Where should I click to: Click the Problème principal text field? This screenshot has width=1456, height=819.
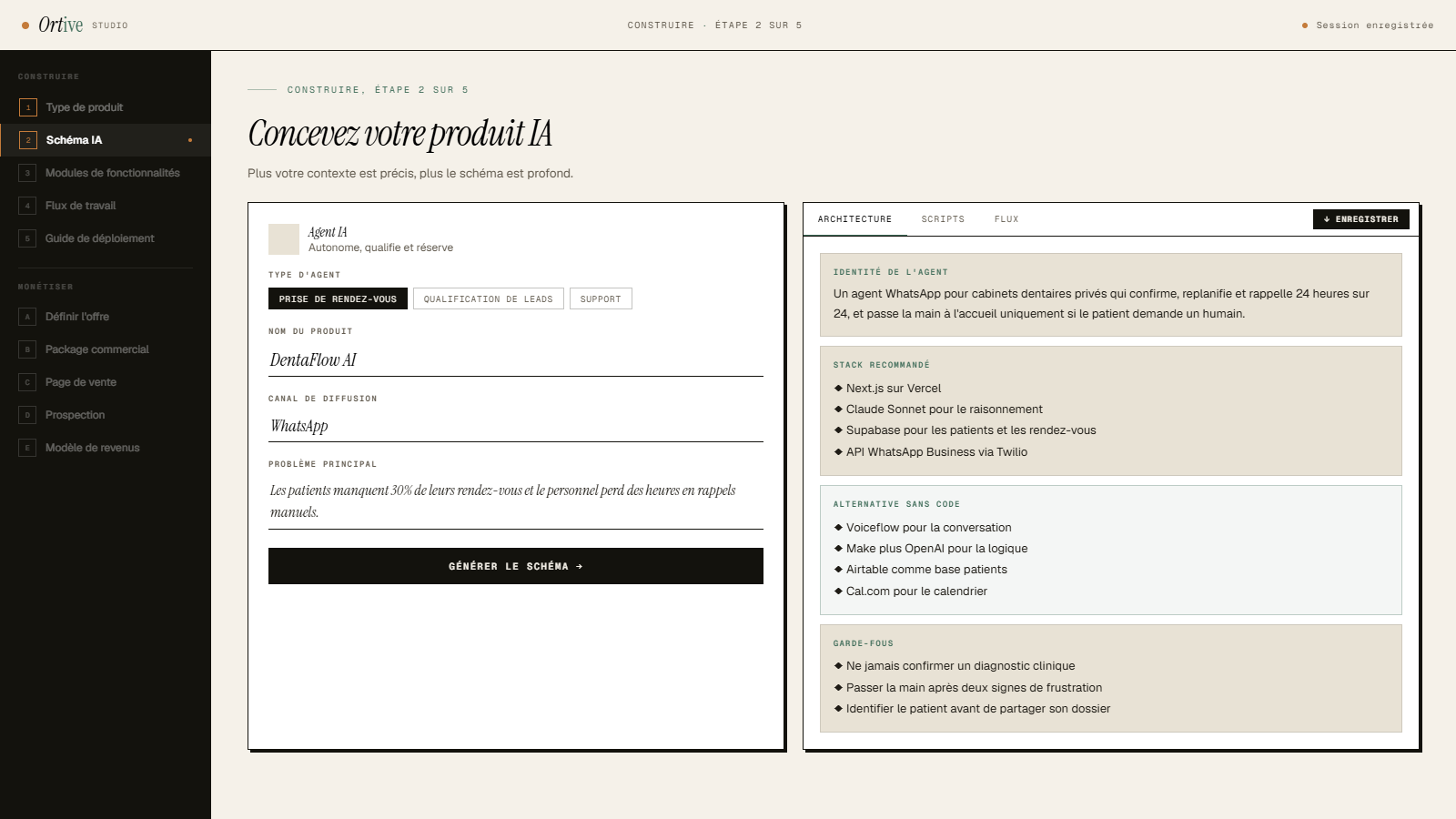[516, 501]
